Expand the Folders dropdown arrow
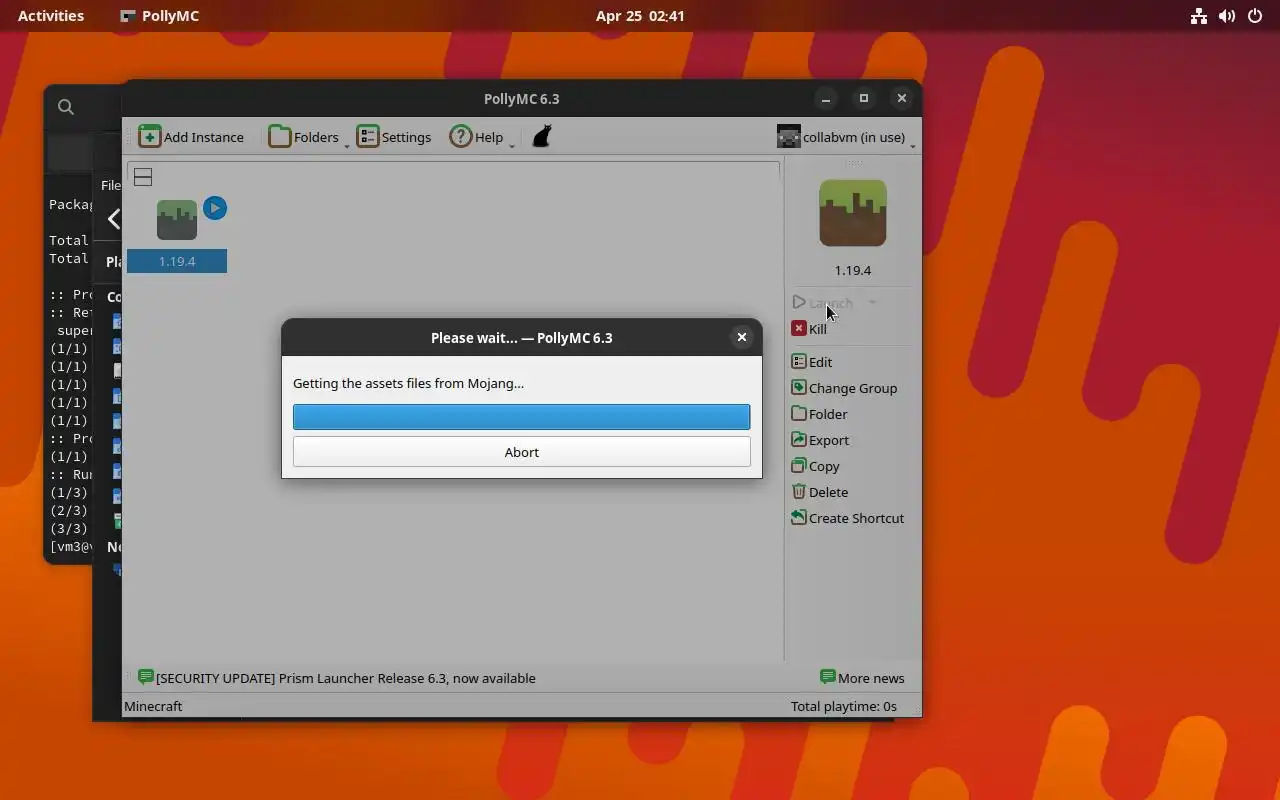This screenshot has height=800, width=1280. 347,146
